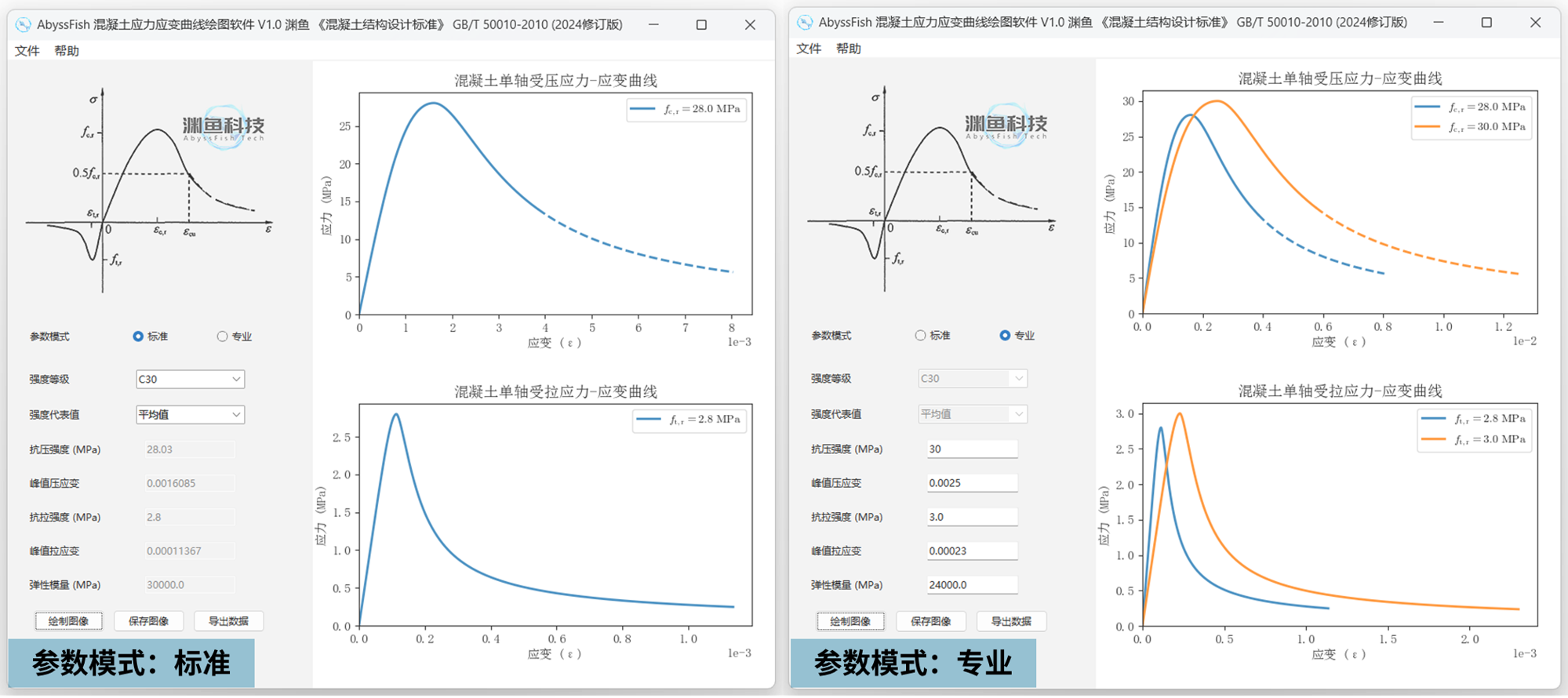The width and height of the screenshot is (1568, 698).
Task: Click the orange 30.0 MPa legend entry in right compression chart
Action: point(1471,127)
